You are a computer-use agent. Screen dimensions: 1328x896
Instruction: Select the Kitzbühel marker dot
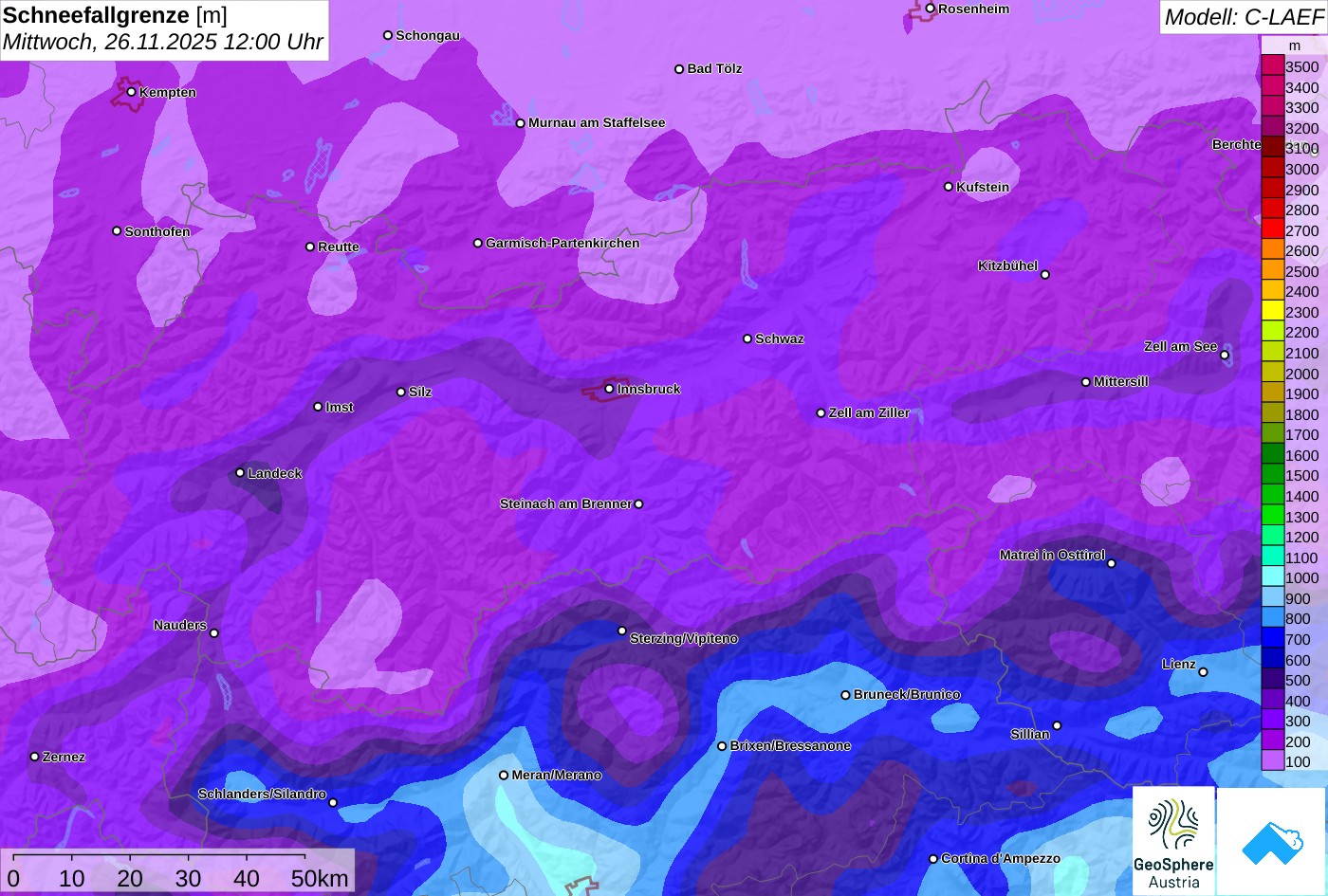tap(1044, 275)
